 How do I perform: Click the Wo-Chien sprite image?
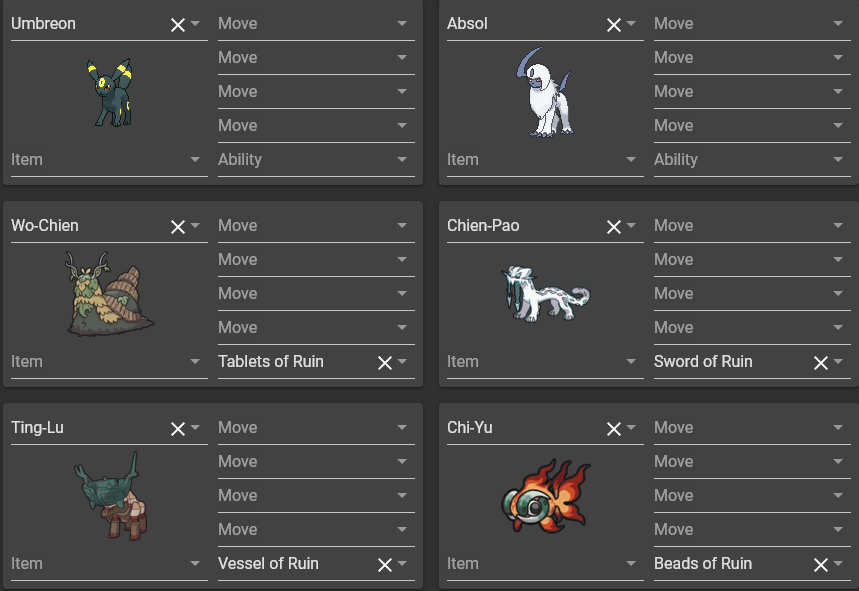[x=110, y=294]
